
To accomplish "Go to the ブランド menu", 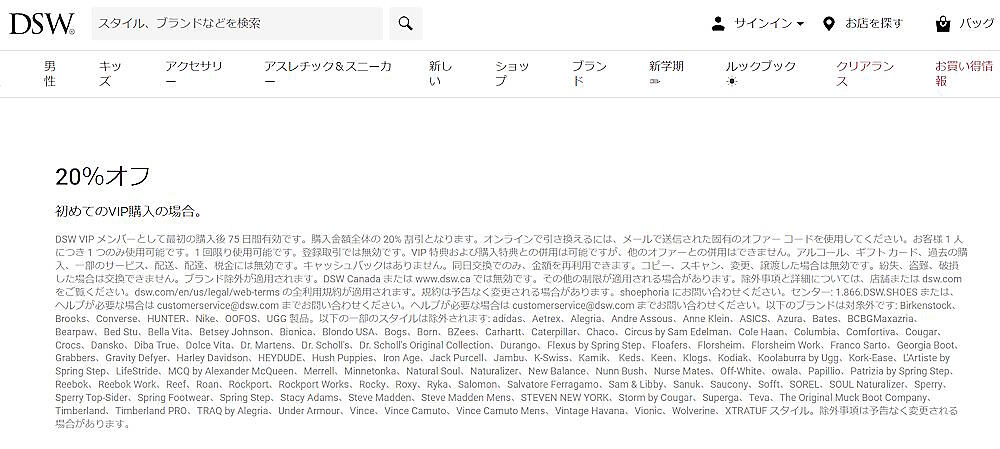I will click(589, 73).
